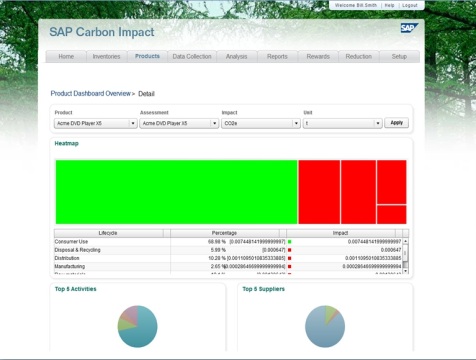Sort by Impact column header
The height and width of the screenshot is (360, 476).
coord(340,233)
